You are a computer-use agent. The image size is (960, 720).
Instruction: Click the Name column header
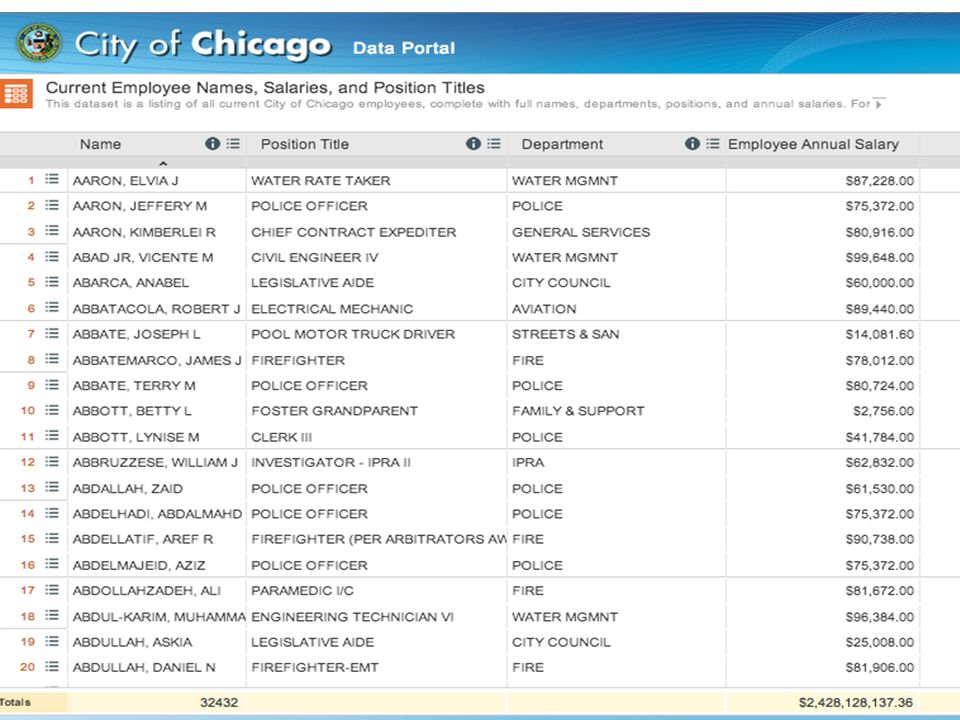(100, 144)
